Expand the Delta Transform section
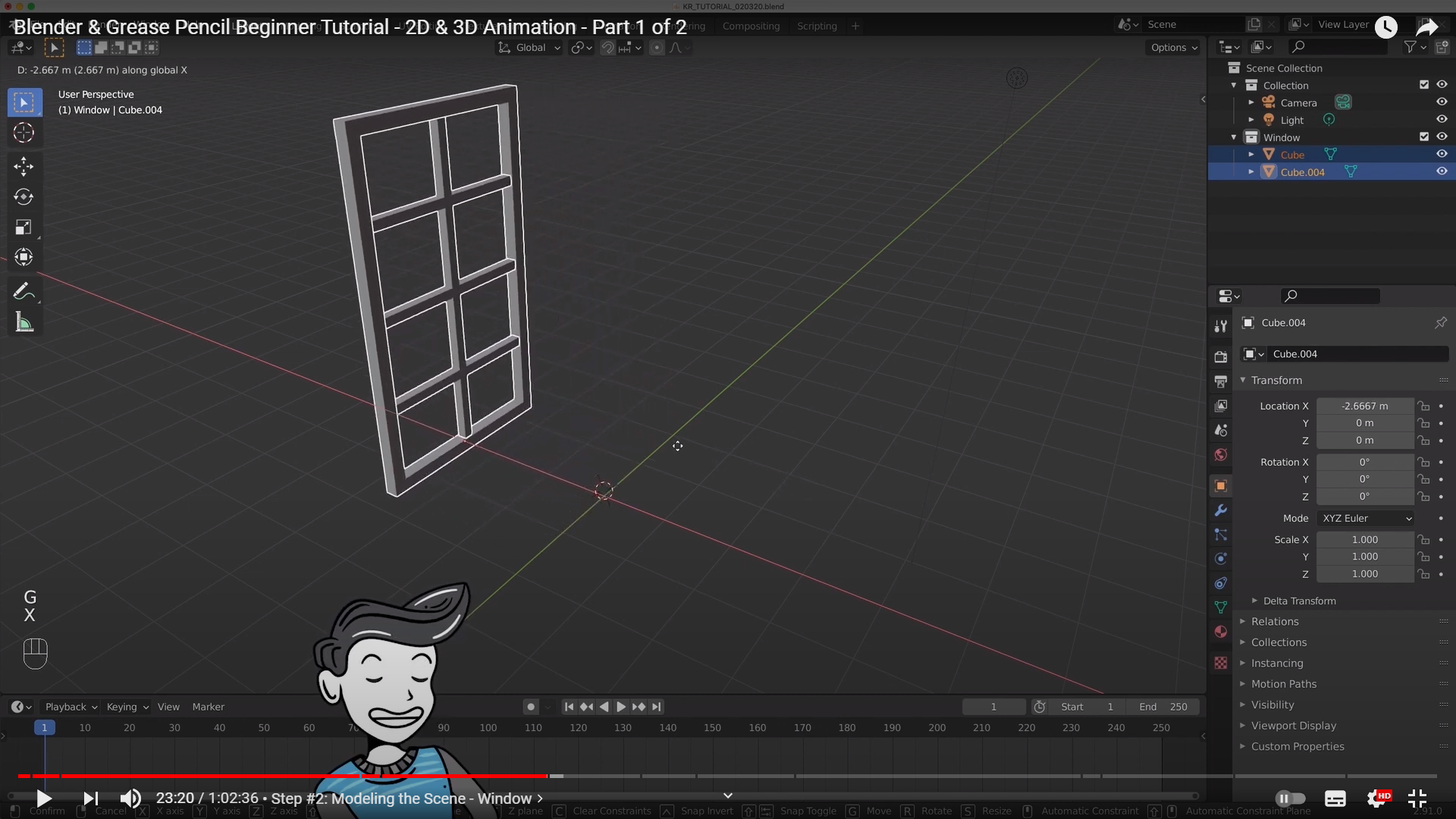The image size is (1456, 819). (x=1299, y=601)
